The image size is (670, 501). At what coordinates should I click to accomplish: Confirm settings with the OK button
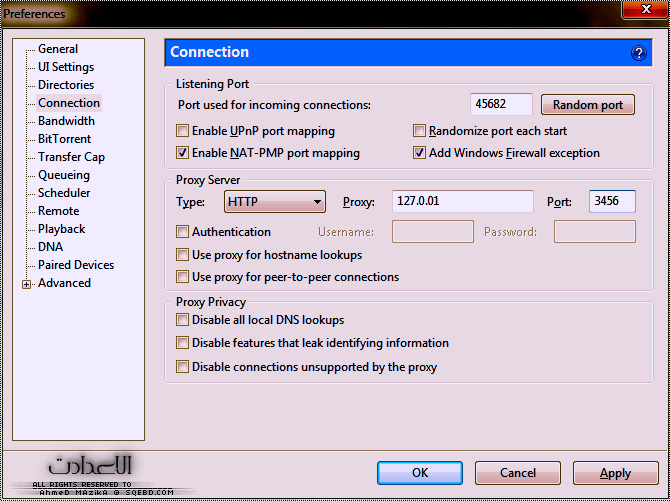420,473
